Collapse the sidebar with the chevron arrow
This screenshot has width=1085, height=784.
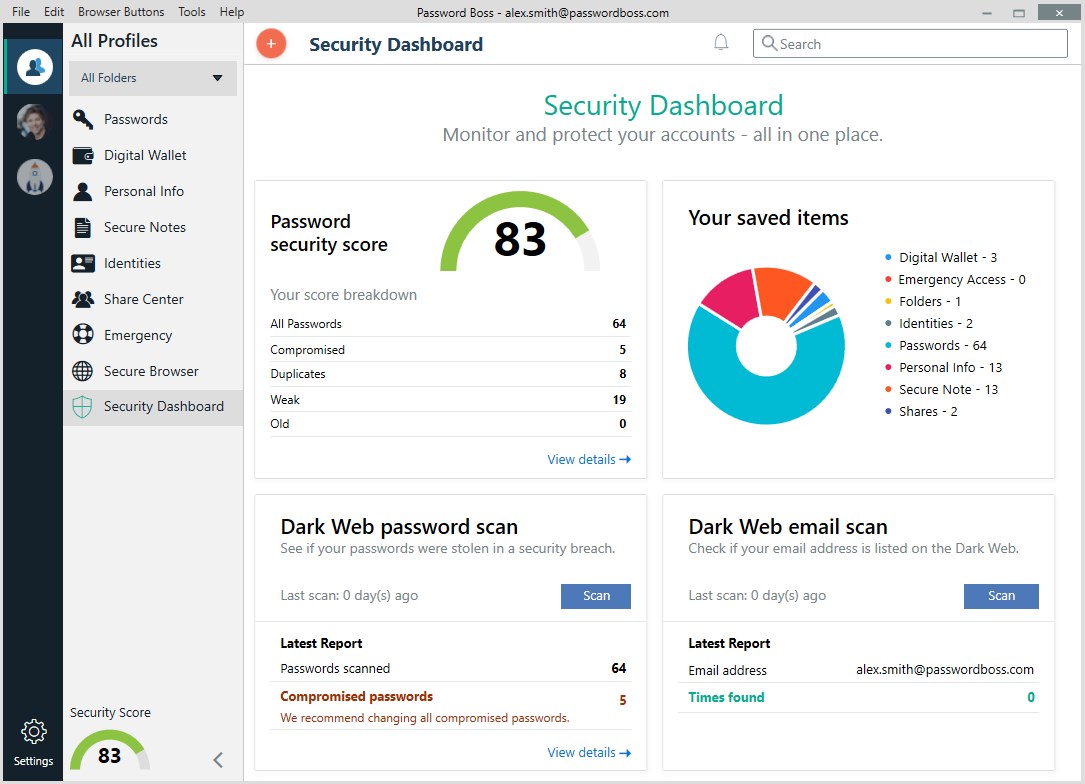point(218,760)
